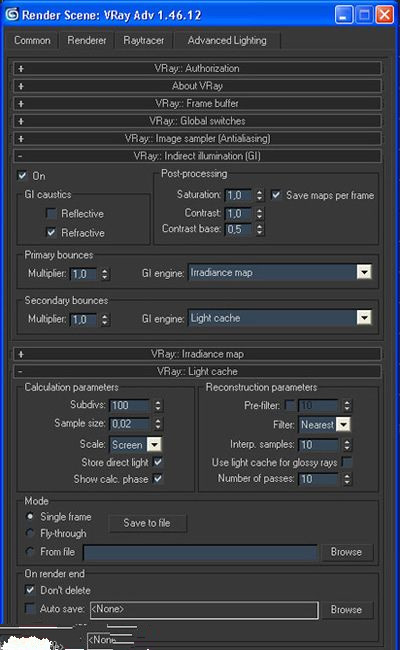
Task: Expand VRay Image sampler (Antialiasing) rollout
Action: (x=197, y=138)
